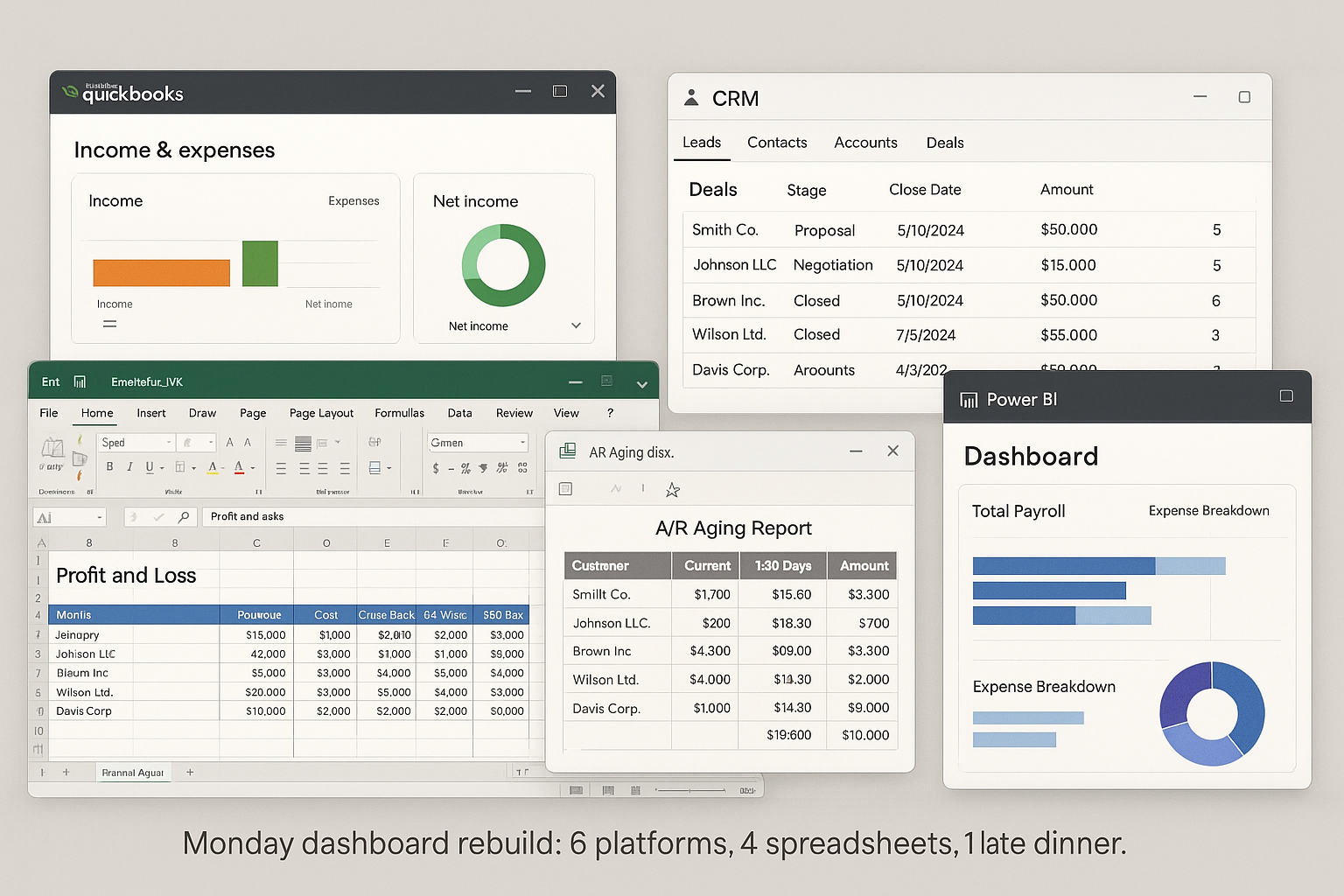
Task: Click the dollar currency format icon
Action: [x=437, y=468]
